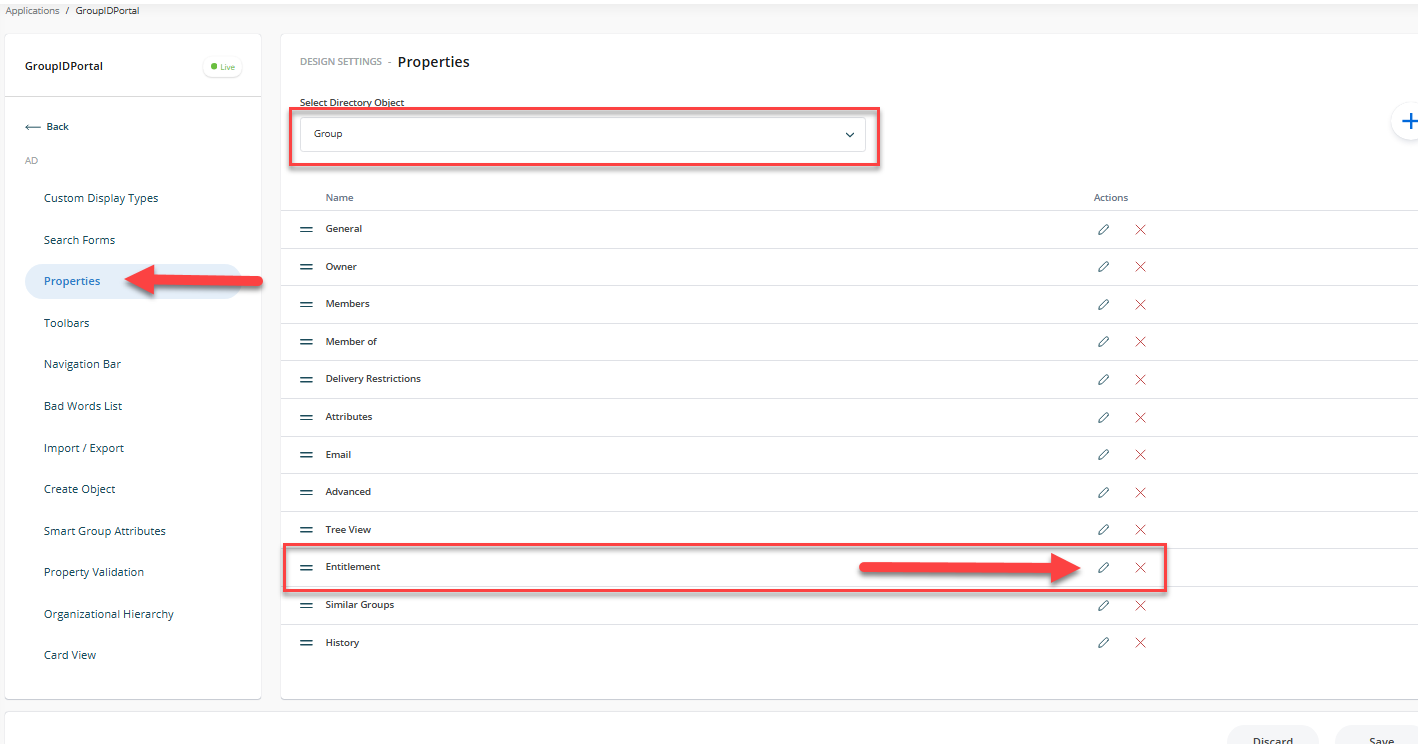Viewport: 1418px width, 744px height.
Task: Go to Smart Group Attributes
Action: point(105,531)
